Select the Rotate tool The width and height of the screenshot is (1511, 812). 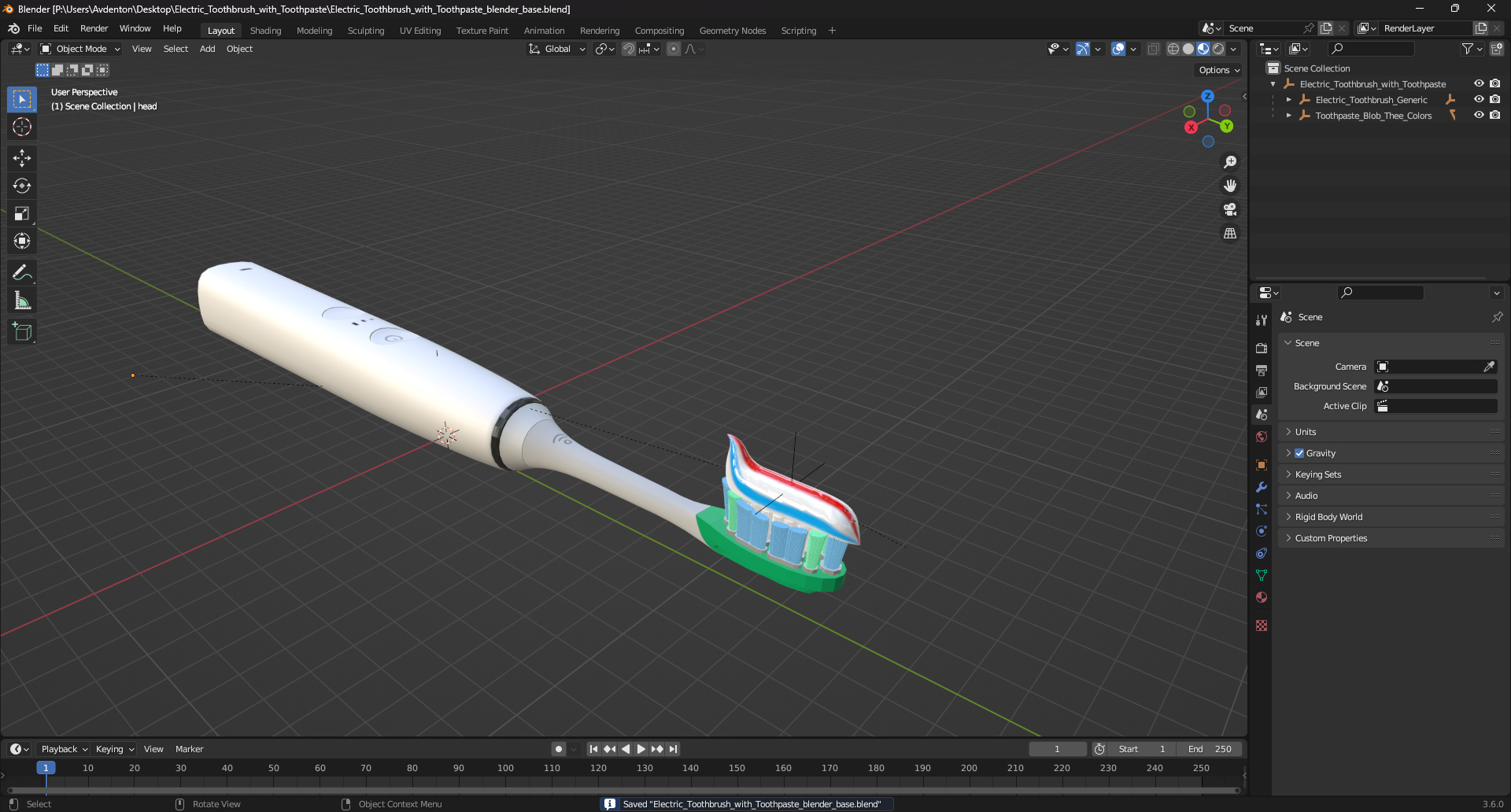click(x=22, y=186)
